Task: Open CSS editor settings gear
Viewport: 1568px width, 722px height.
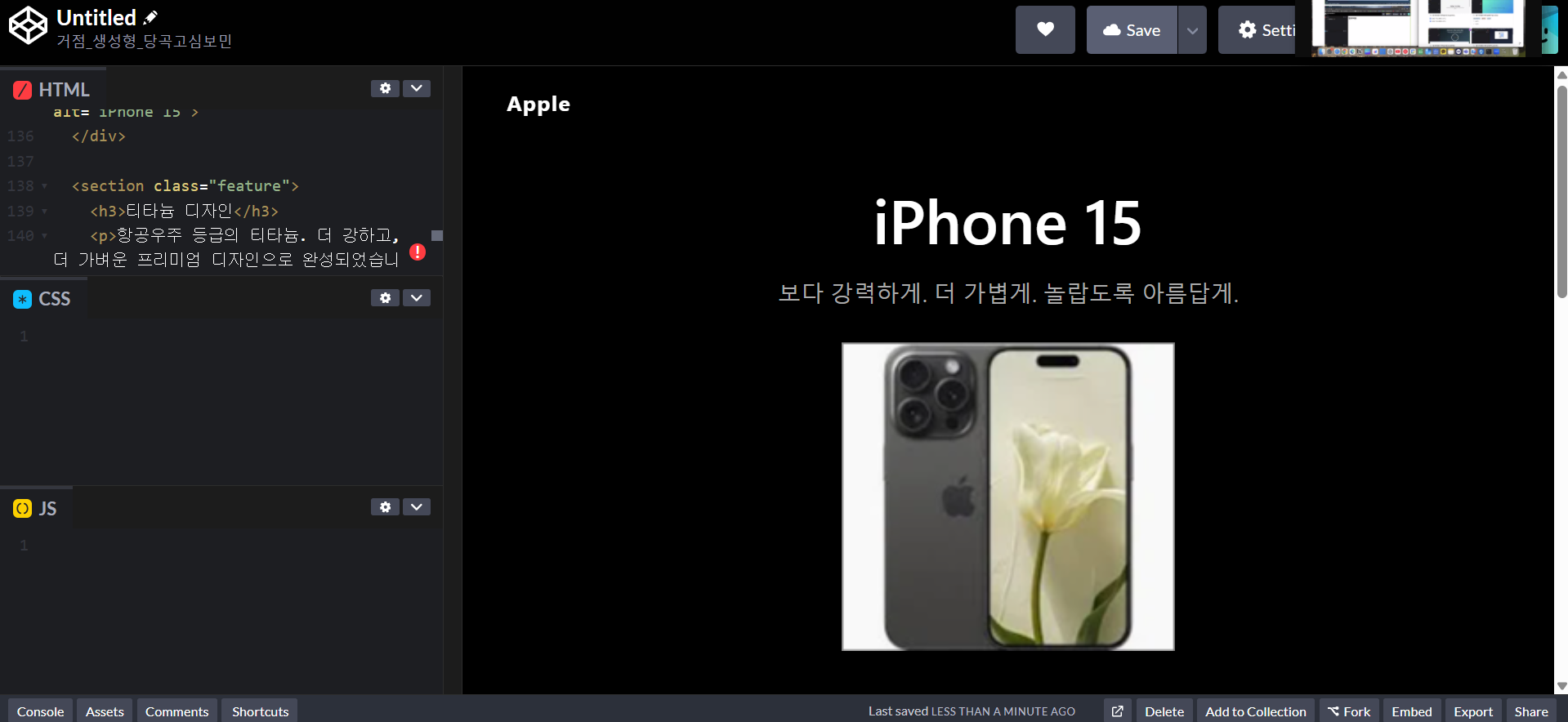Action: tap(385, 298)
